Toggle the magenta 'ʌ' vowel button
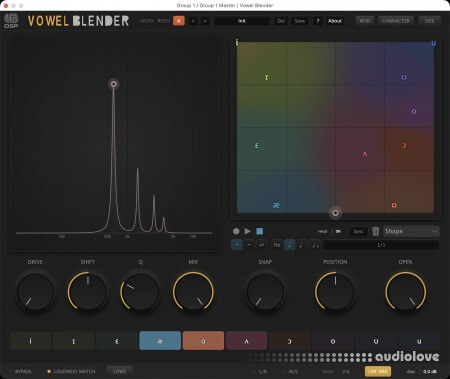 click(246, 341)
